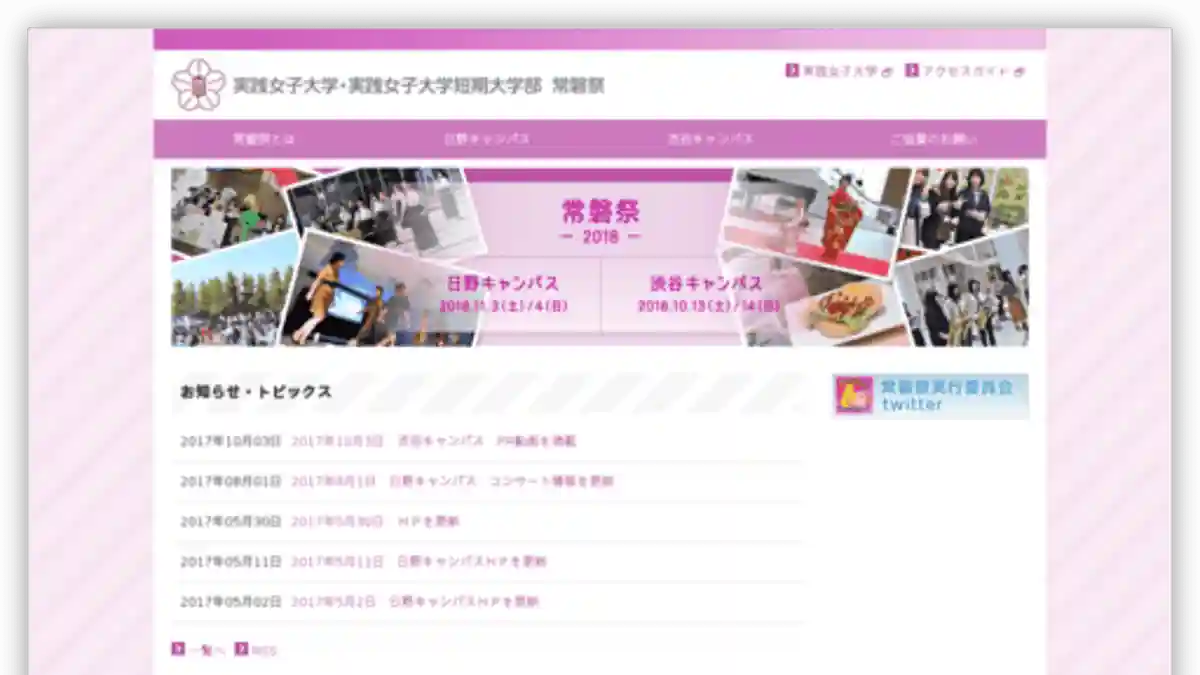The height and width of the screenshot is (675, 1200).
Task: Open the 2017年10月3日 渋谷キャンパス news item
Action: (x=433, y=441)
